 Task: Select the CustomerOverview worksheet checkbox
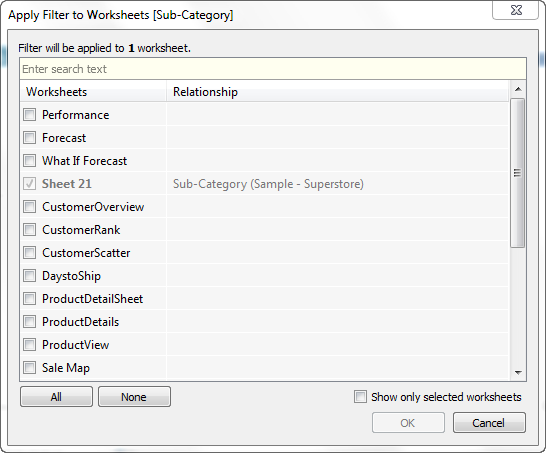tap(30, 206)
